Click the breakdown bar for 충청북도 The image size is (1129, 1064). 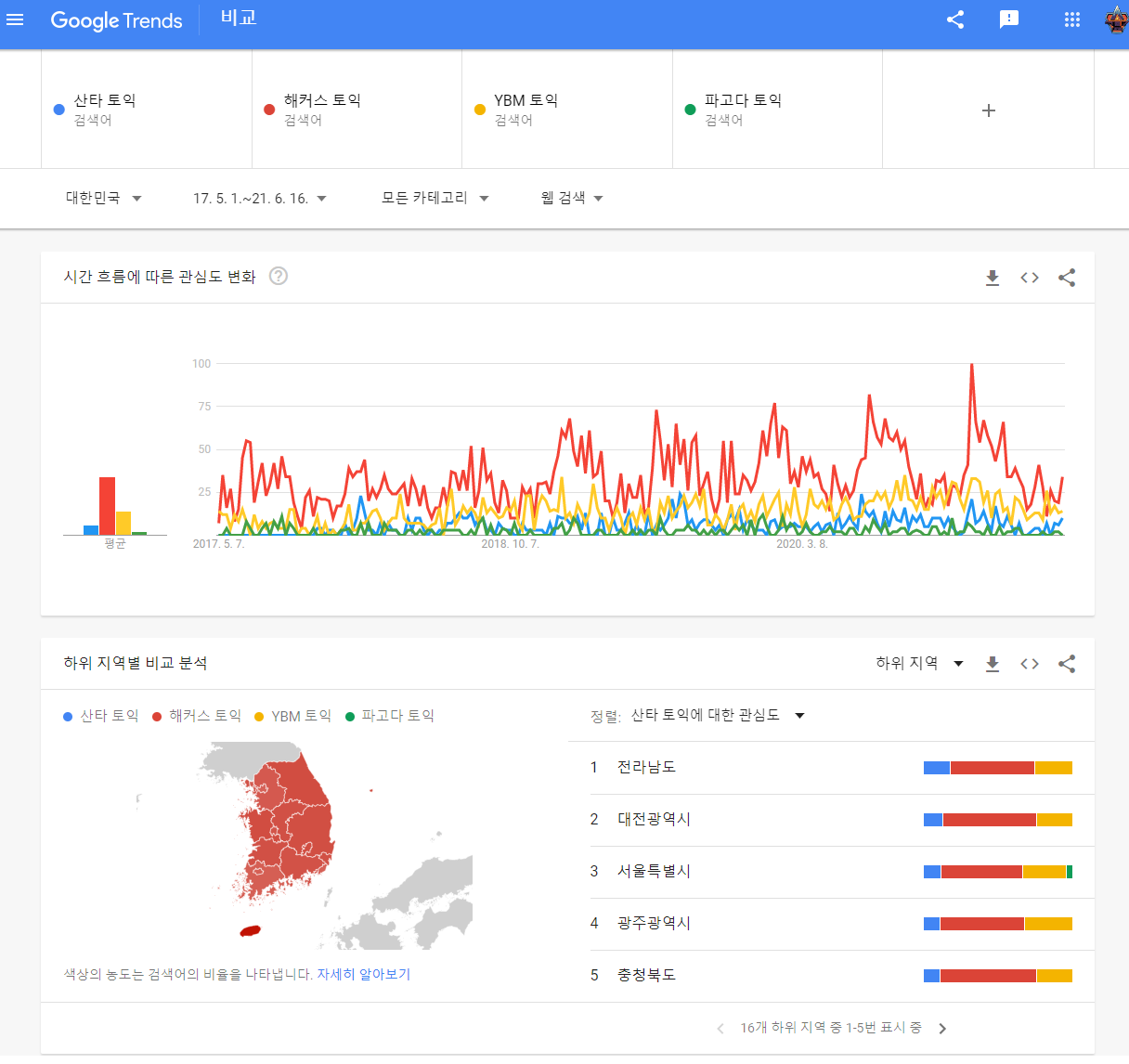[998, 976]
